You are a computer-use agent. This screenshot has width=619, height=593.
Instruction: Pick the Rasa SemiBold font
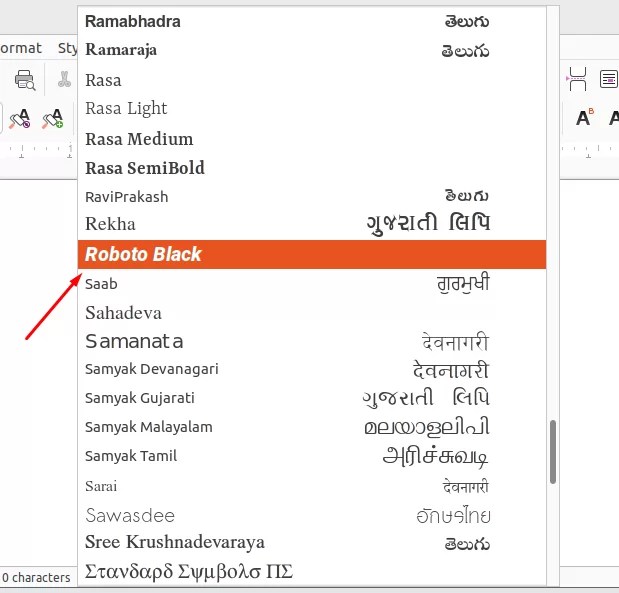point(312,168)
